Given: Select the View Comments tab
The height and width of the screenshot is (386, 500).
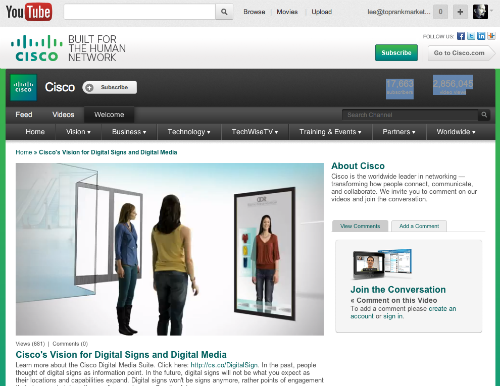Looking at the screenshot, I should tap(360, 226).
